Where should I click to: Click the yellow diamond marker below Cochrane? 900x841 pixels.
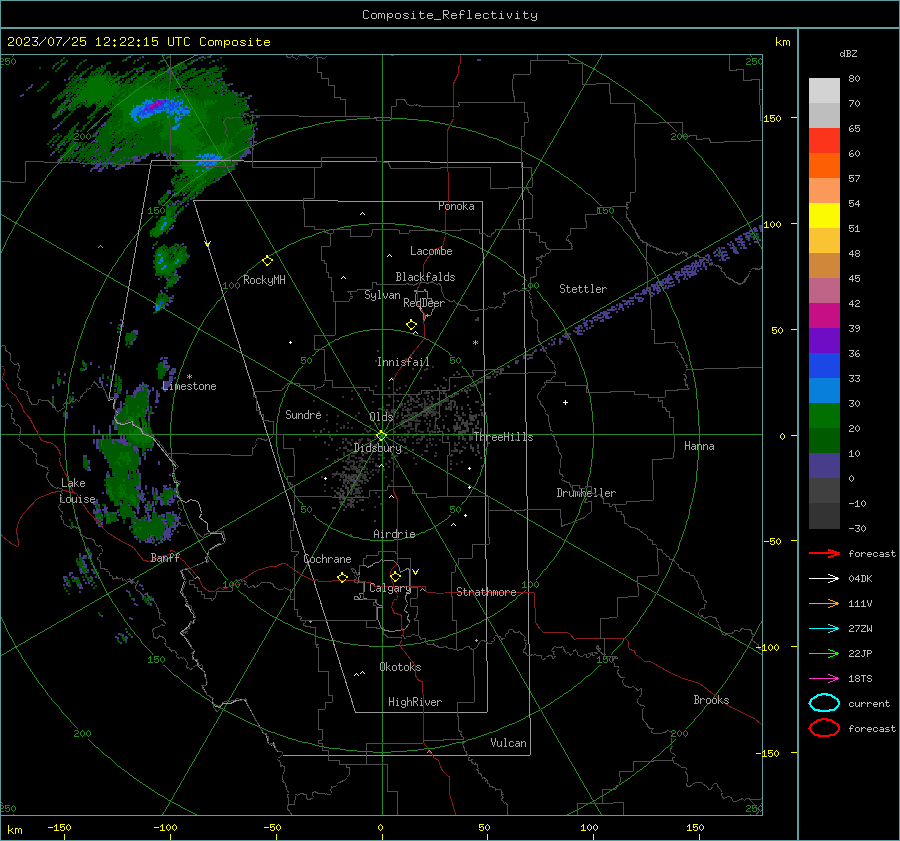(342, 577)
